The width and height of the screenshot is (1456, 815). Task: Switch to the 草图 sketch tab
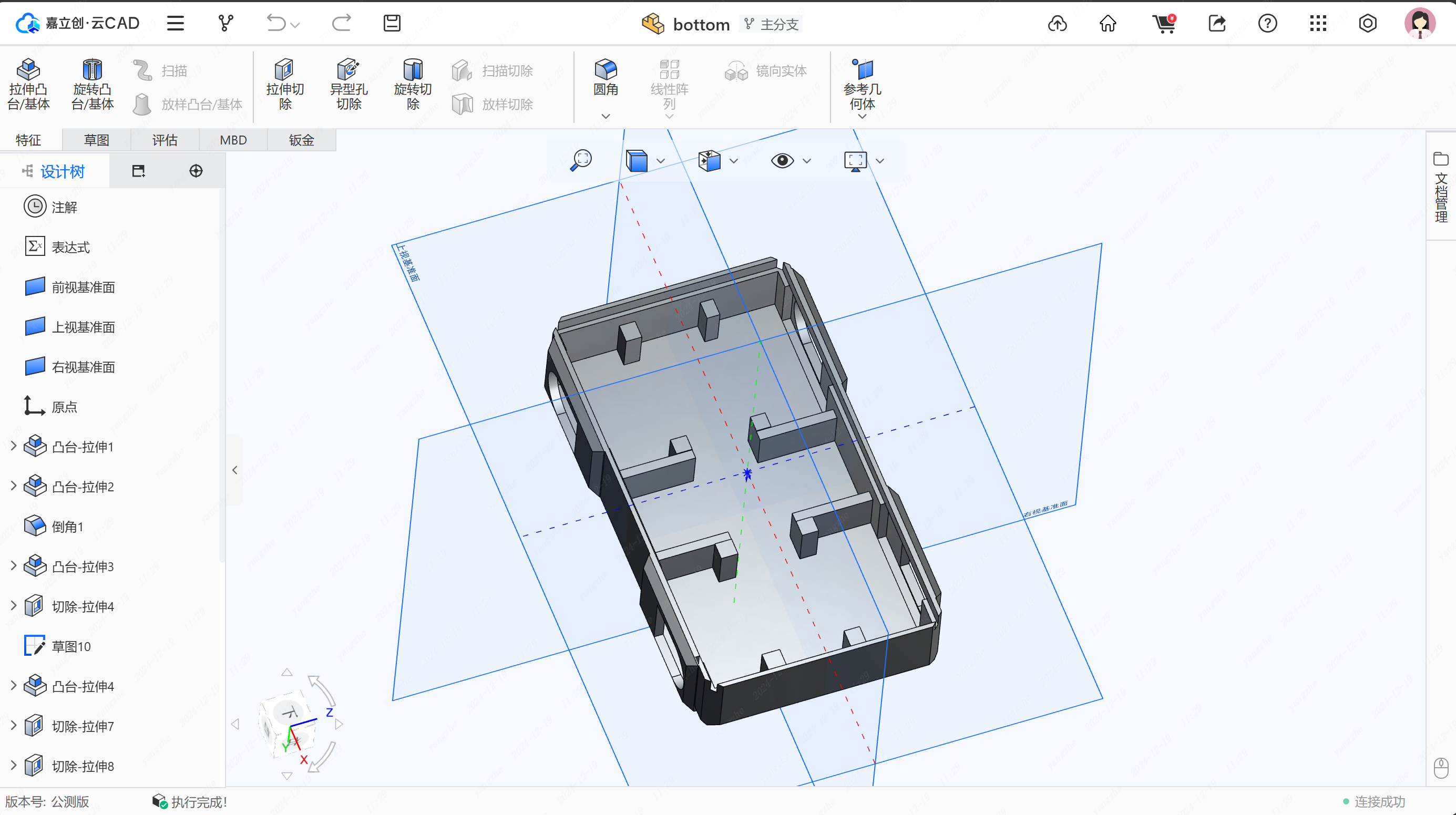point(96,140)
